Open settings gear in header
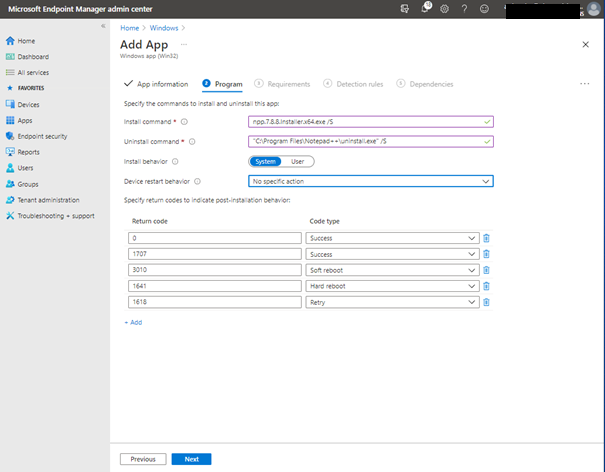Image resolution: width=605 pixels, height=472 pixels. pos(444,9)
